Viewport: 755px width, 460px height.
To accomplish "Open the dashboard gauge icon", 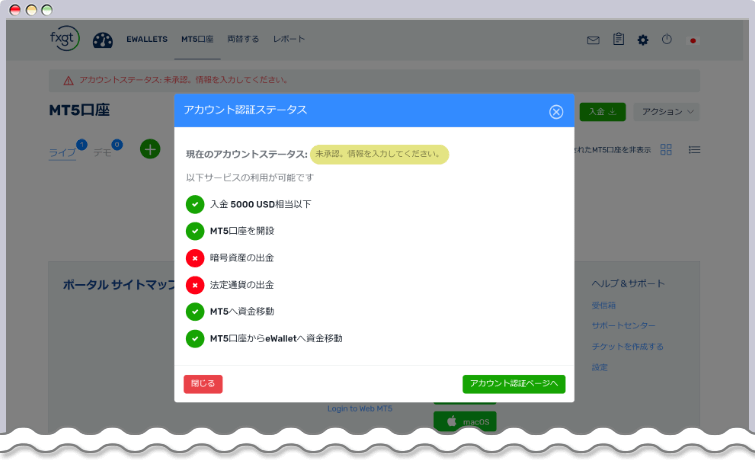I will pos(103,40).
